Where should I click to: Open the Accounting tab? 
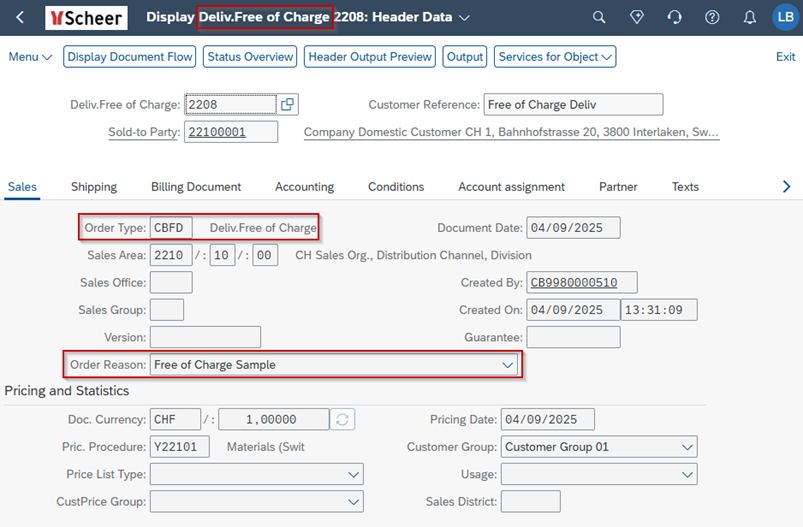pyautogui.click(x=304, y=187)
